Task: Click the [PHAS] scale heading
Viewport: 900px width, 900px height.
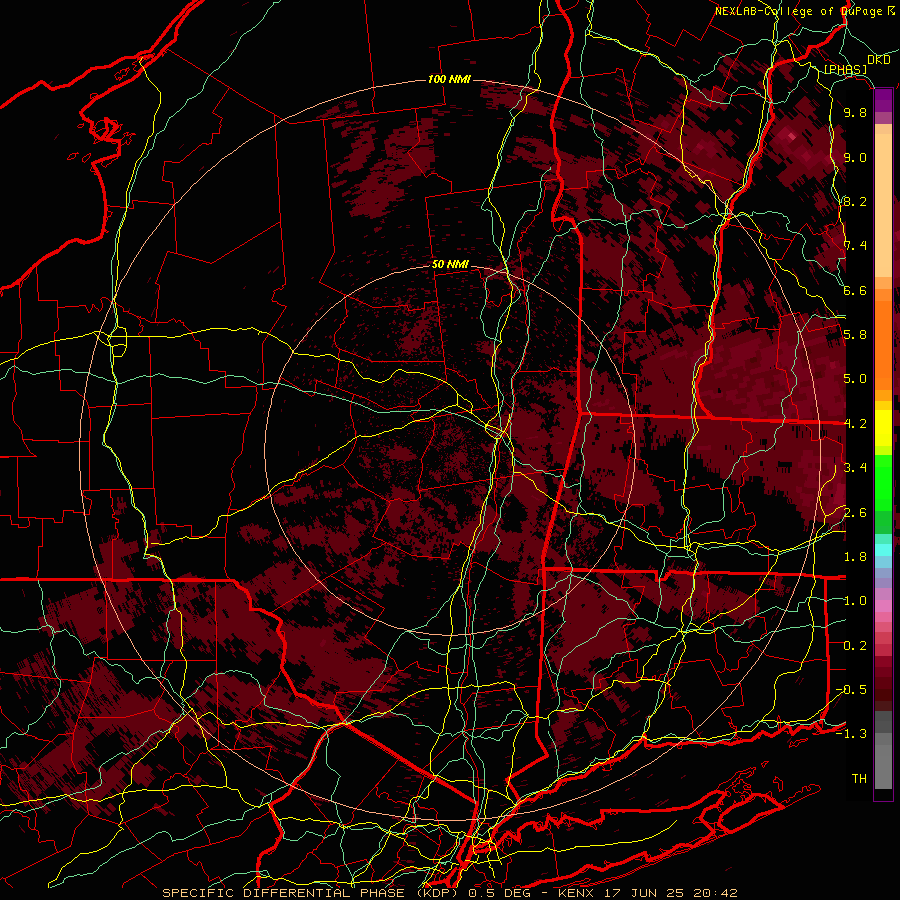Action: click(845, 70)
